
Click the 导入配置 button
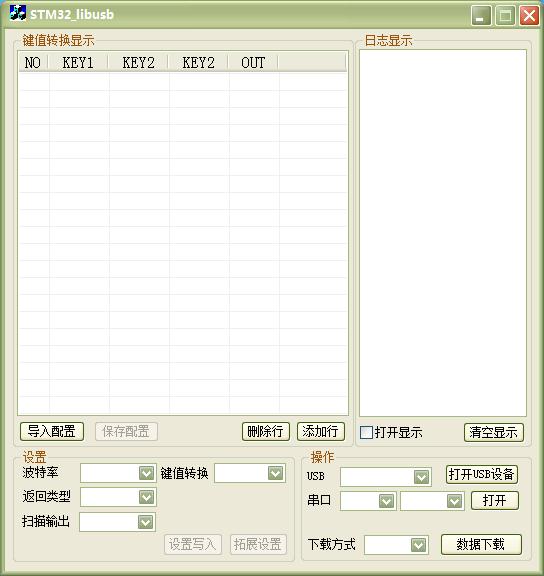tap(52, 431)
